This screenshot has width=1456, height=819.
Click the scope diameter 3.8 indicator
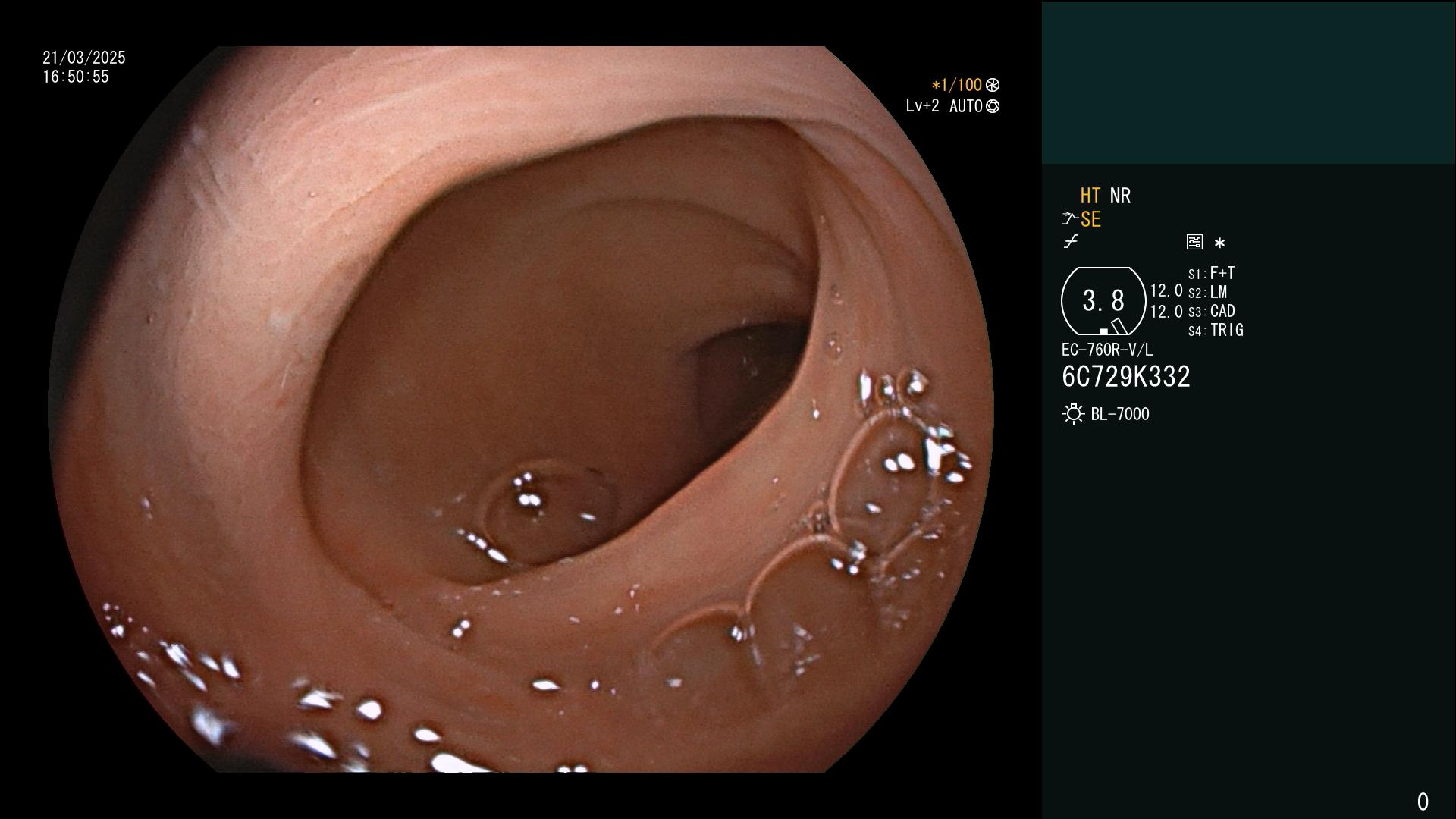[x=1103, y=301]
